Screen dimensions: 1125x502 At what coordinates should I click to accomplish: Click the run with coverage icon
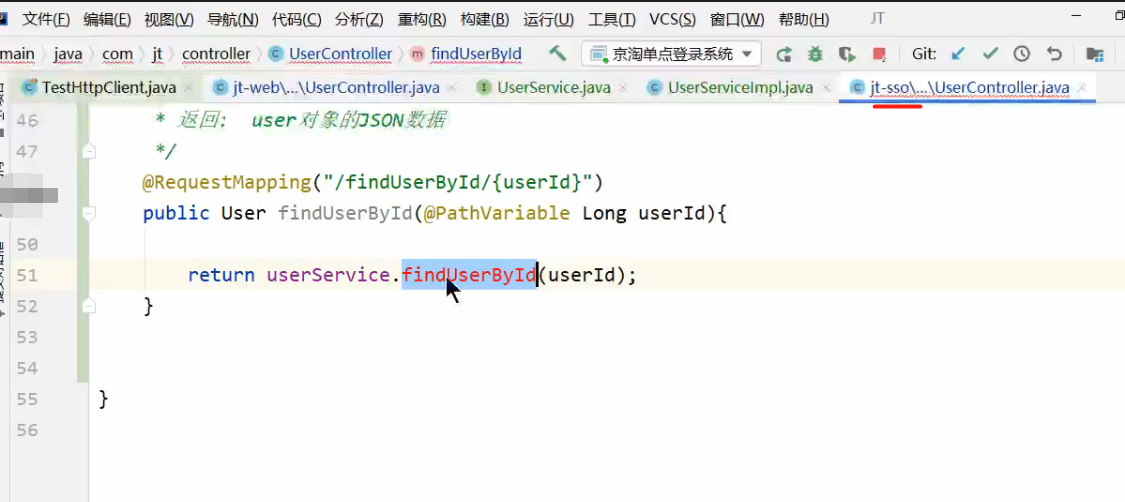pos(847,54)
